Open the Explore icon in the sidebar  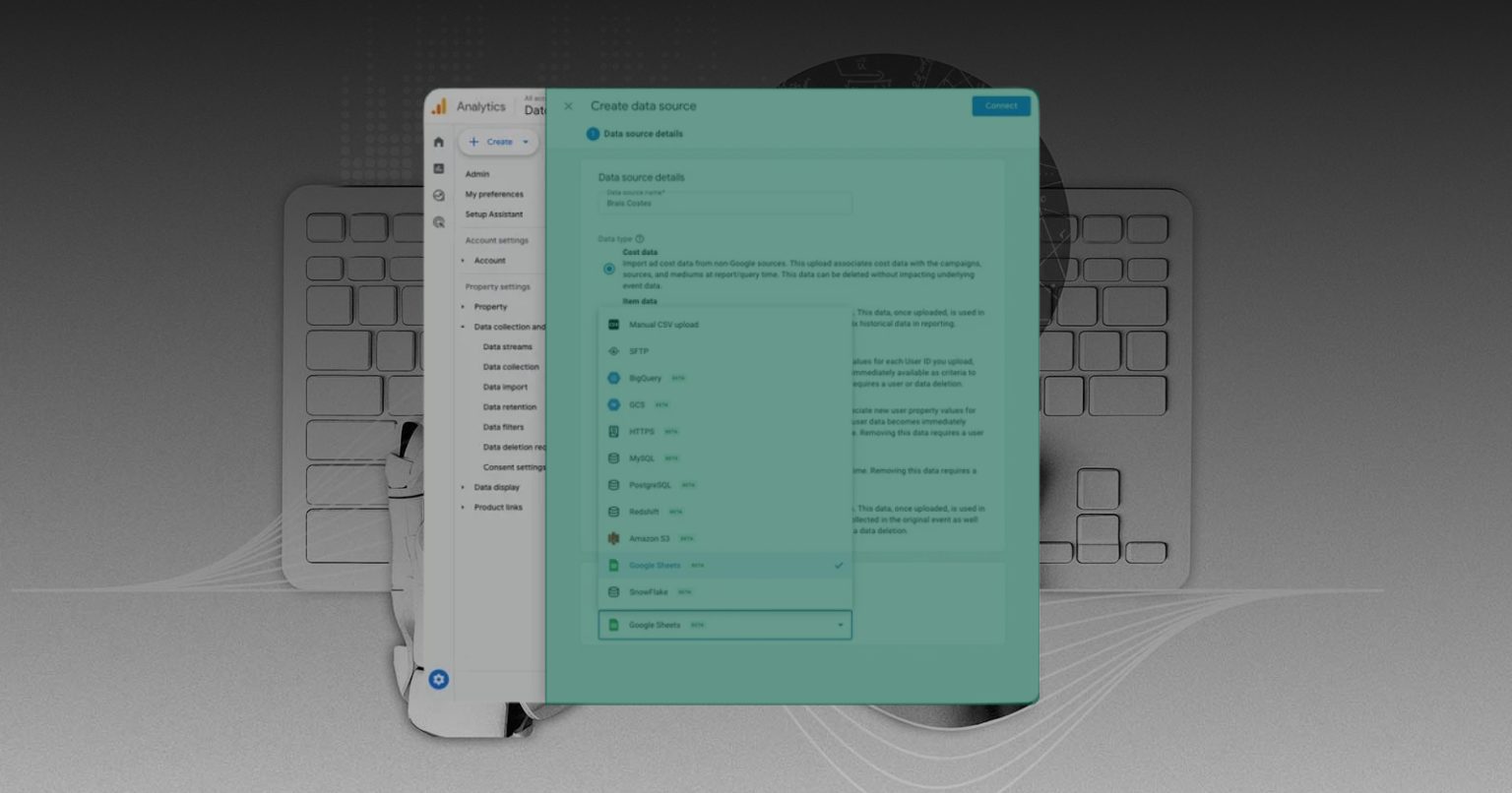click(439, 196)
